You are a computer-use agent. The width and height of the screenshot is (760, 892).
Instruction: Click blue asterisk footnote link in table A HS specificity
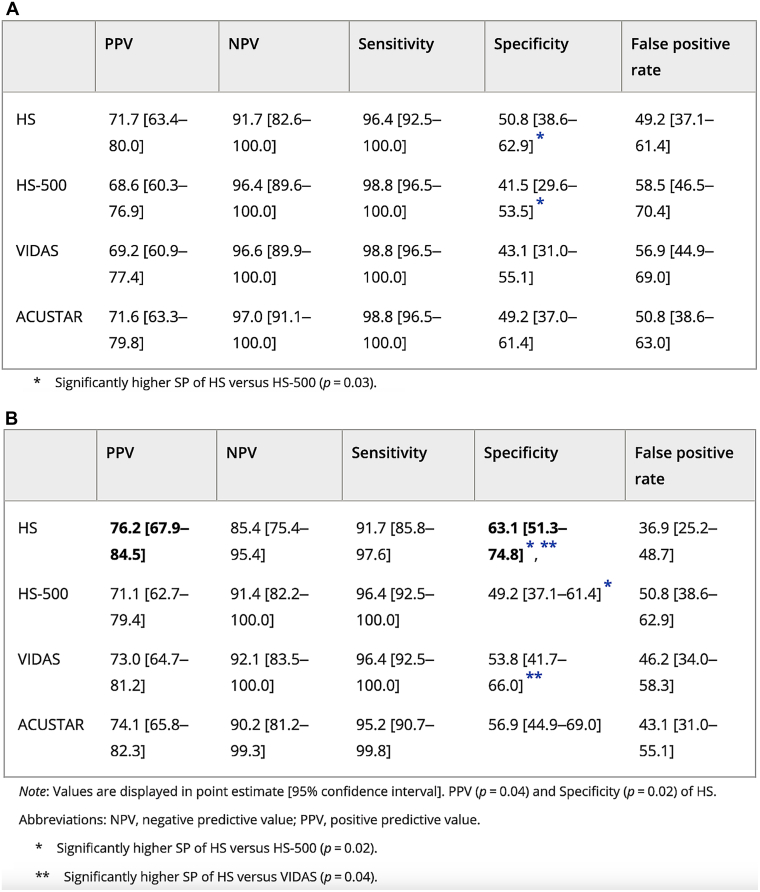[540, 136]
